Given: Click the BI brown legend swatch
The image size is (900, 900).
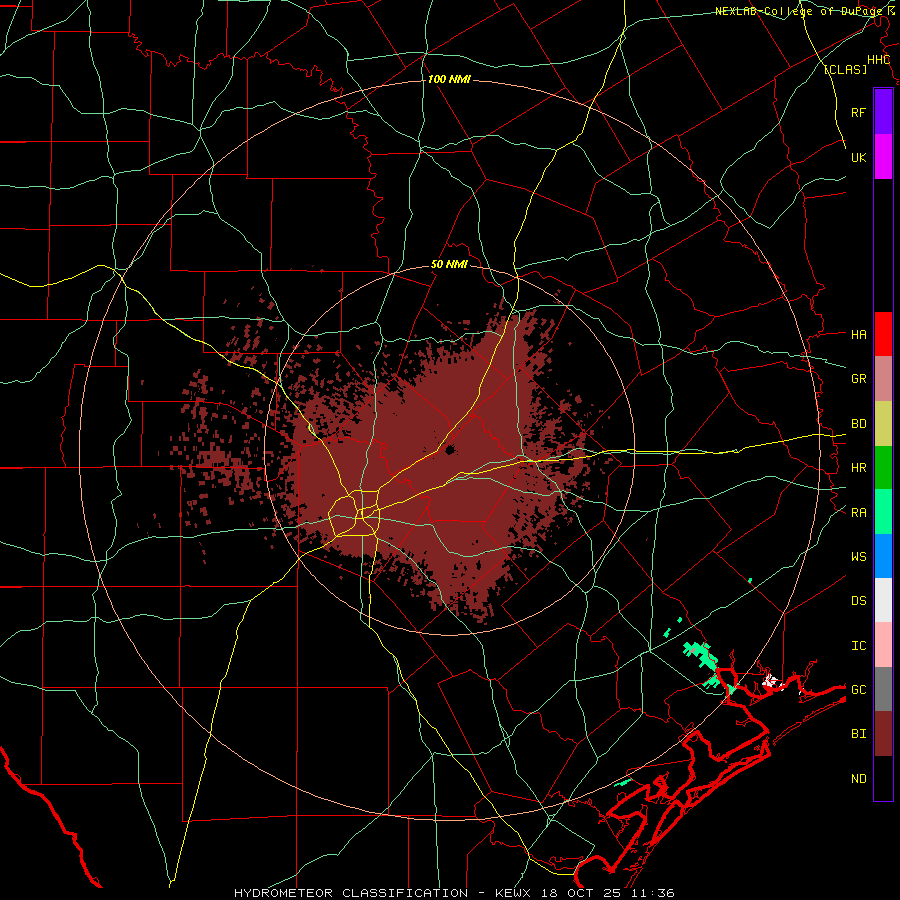Looking at the screenshot, I should pyautogui.click(x=883, y=734).
